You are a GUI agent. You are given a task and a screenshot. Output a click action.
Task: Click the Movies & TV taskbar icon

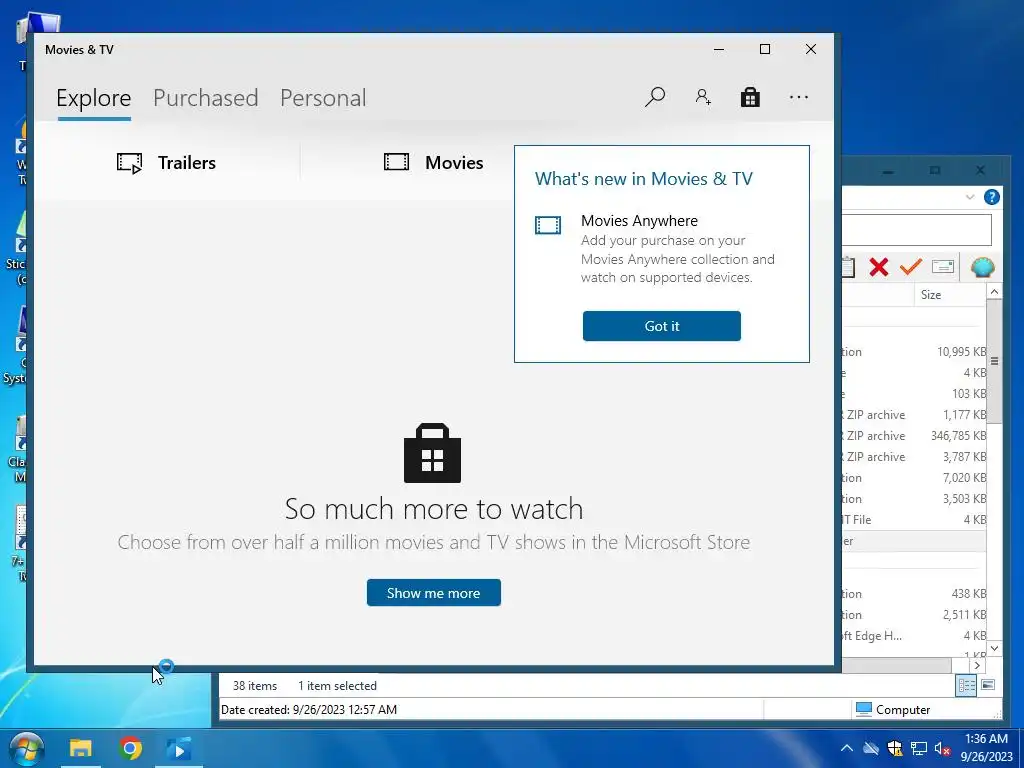click(178, 748)
